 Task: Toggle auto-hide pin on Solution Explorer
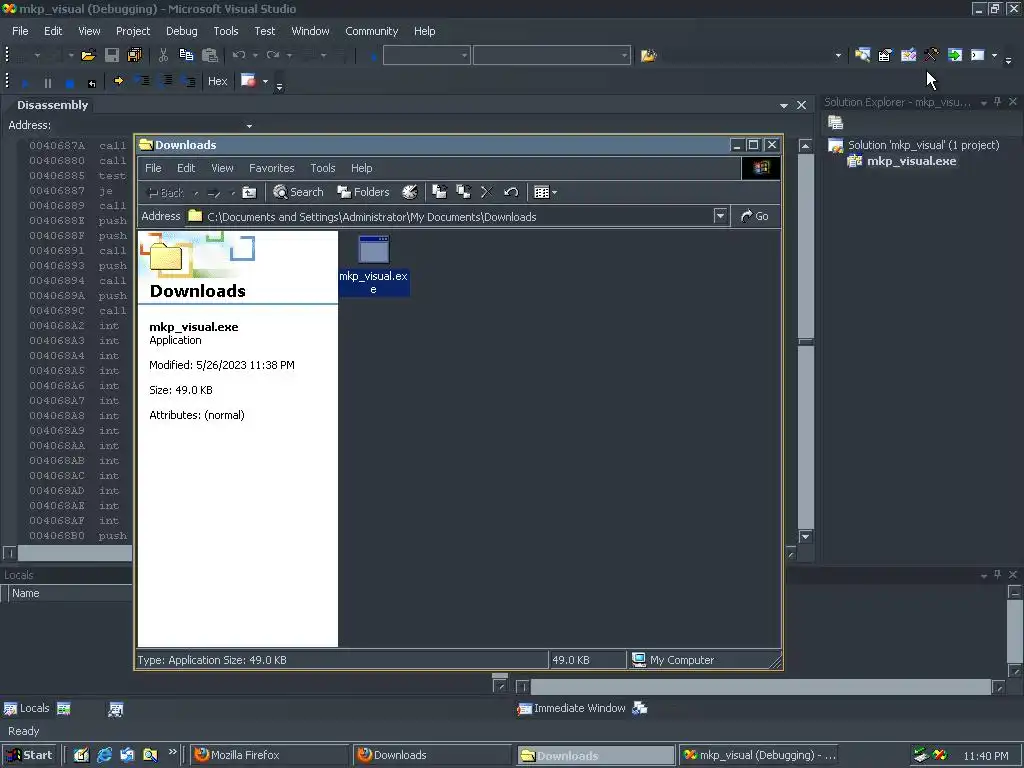997,102
